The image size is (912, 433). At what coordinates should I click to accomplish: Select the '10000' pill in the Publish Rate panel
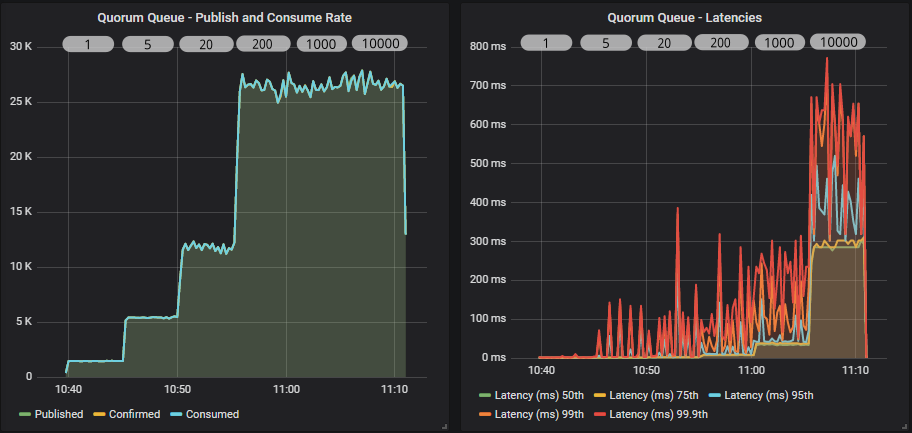tap(379, 43)
